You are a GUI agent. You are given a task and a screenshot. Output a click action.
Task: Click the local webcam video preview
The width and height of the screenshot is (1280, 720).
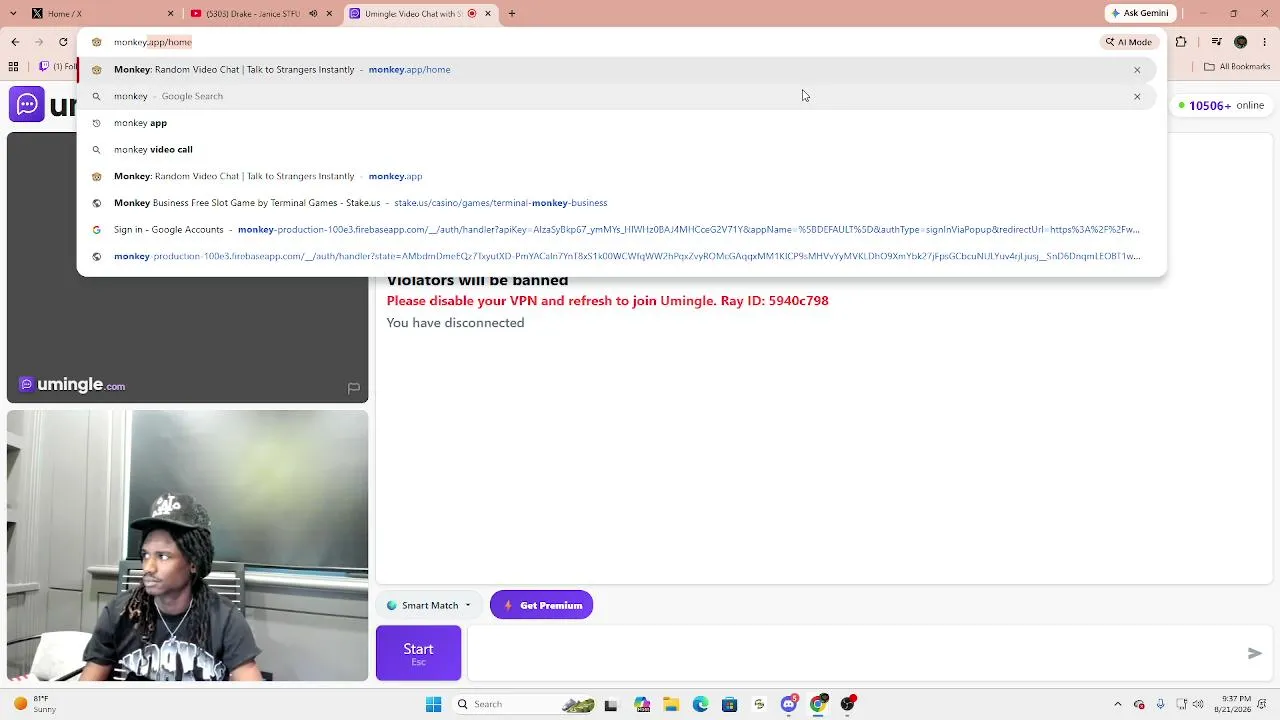[x=187, y=546]
